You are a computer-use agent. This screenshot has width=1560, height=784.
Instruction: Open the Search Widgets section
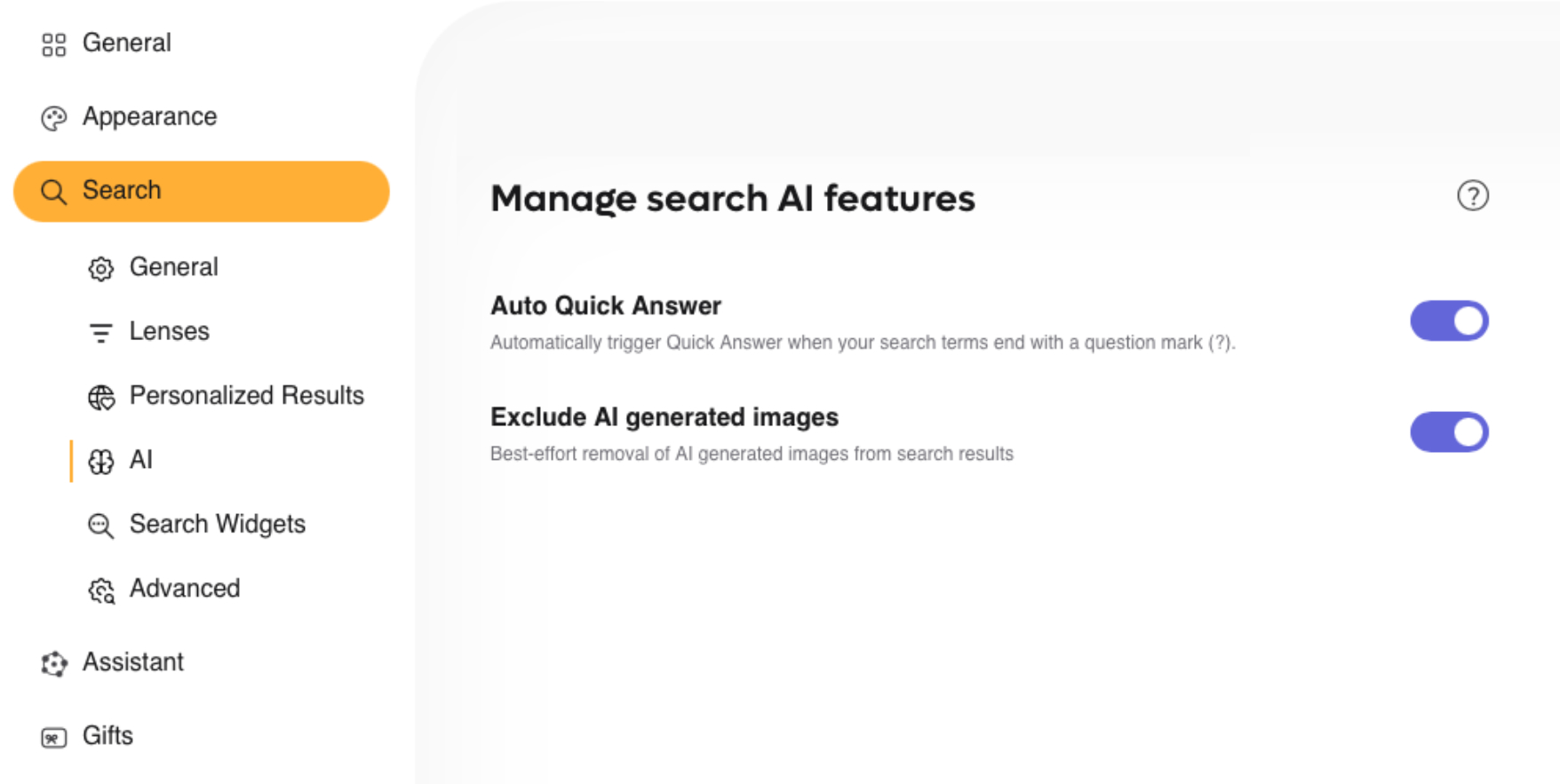(x=218, y=525)
